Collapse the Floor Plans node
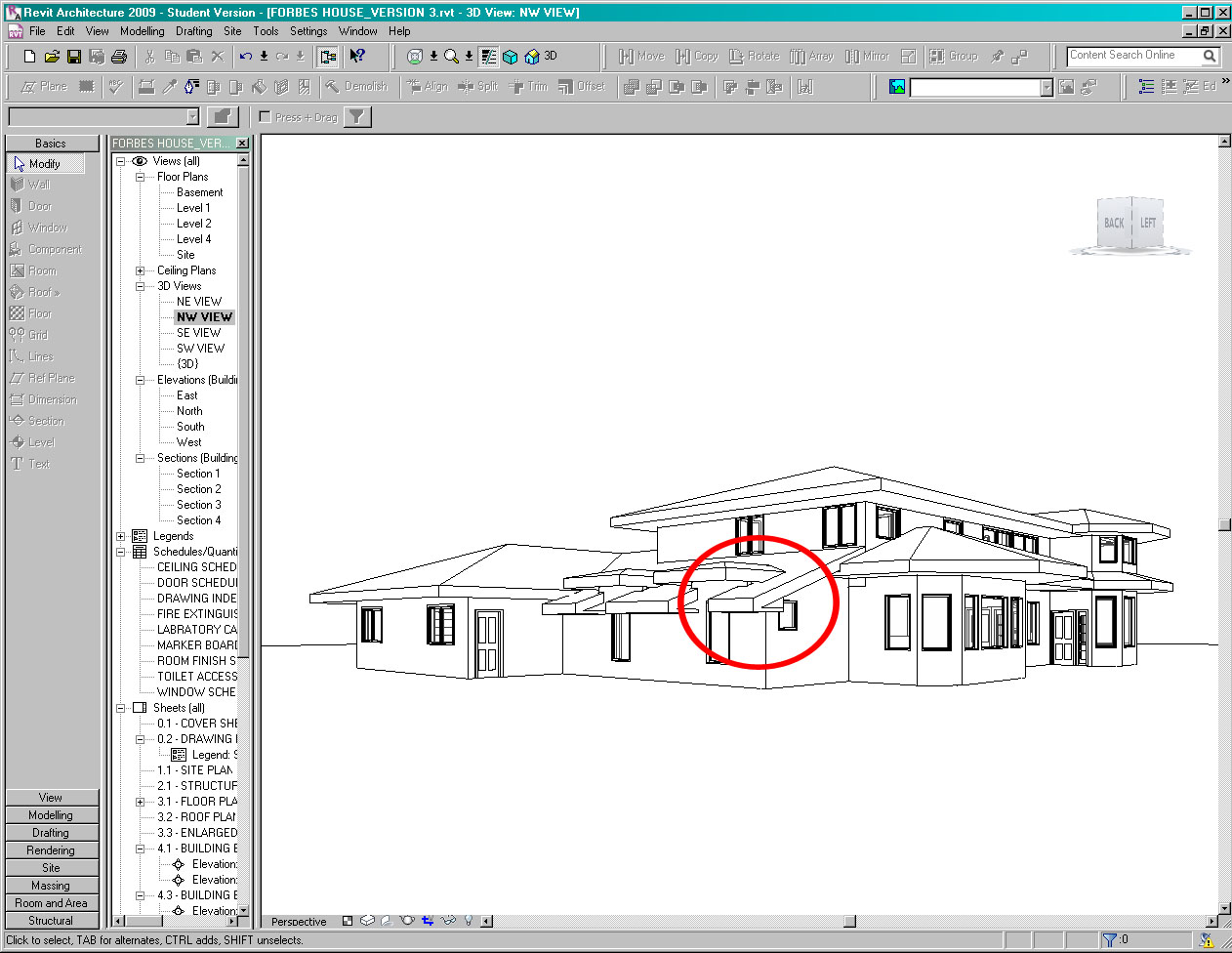The image size is (1232, 953). tap(140, 177)
